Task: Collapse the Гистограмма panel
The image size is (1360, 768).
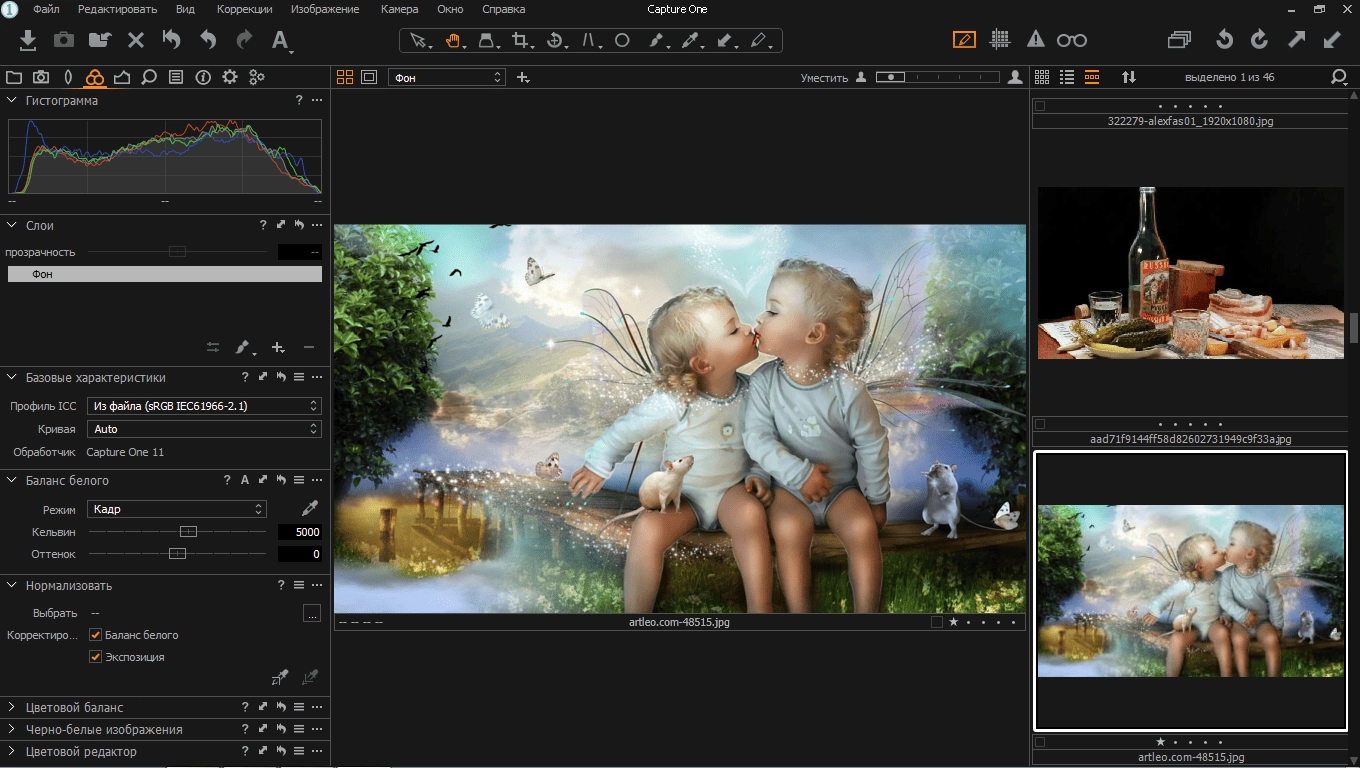Action: [x=12, y=100]
